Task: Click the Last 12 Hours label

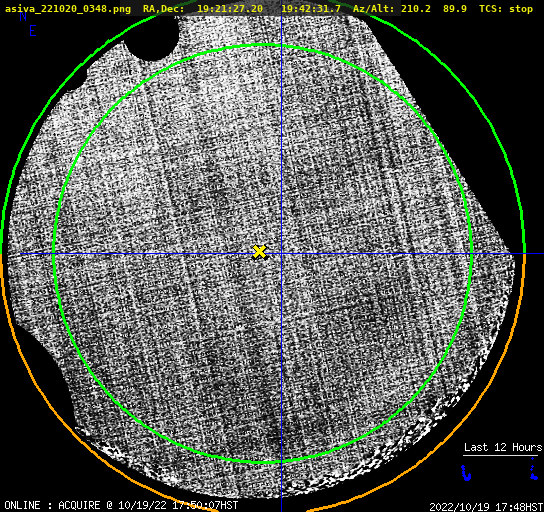Action: click(503, 447)
